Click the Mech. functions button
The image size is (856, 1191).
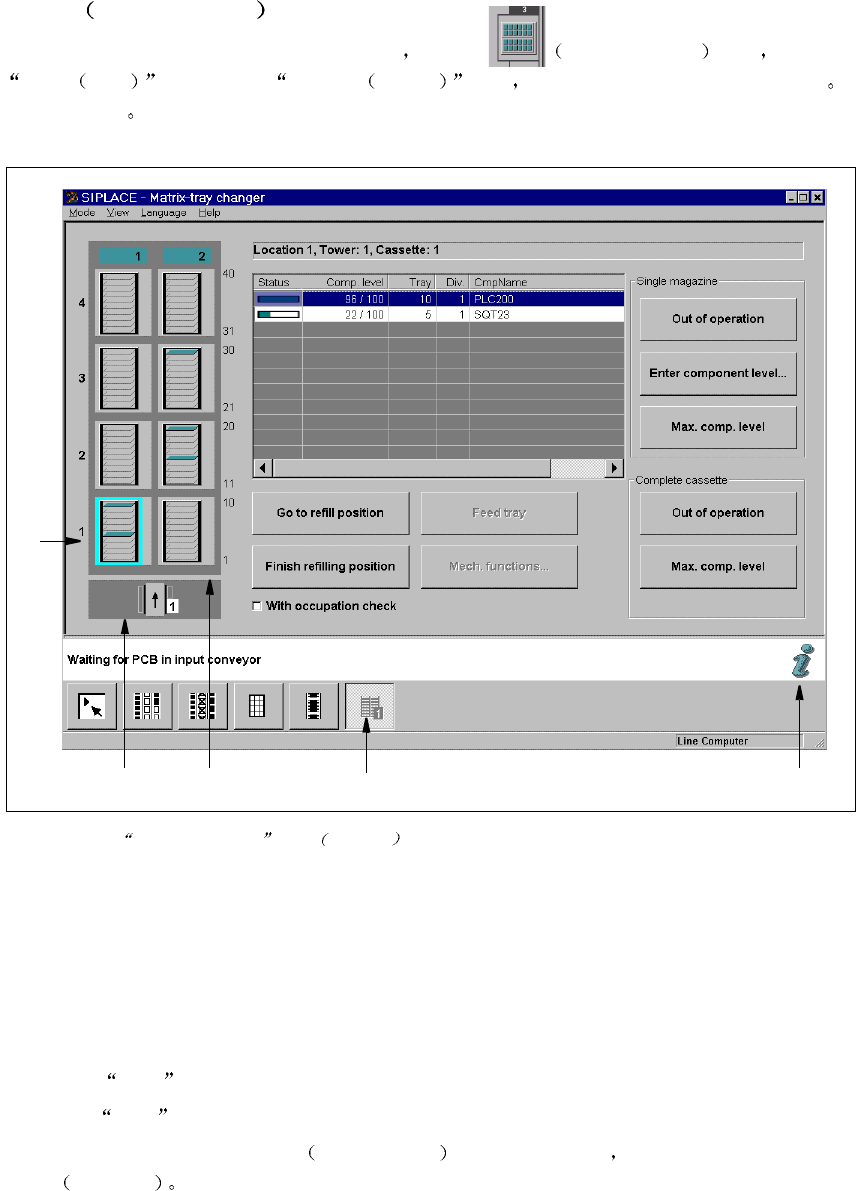coord(499,567)
